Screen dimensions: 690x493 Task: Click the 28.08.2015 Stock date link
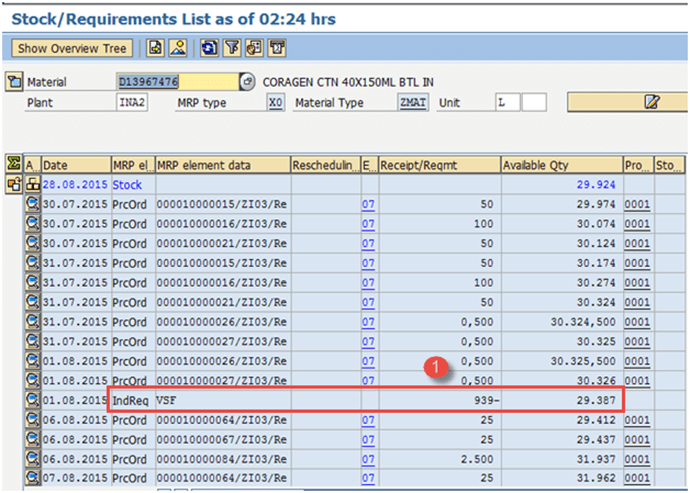(74, 184)
